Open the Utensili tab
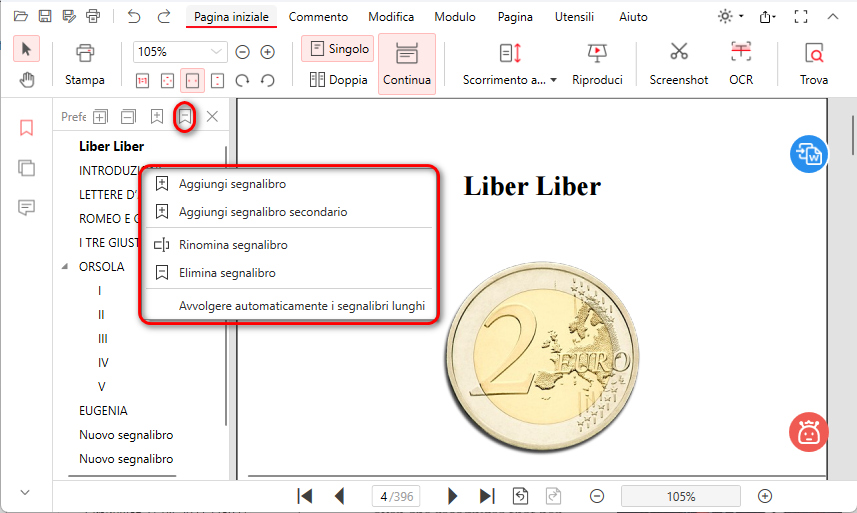 574,17
